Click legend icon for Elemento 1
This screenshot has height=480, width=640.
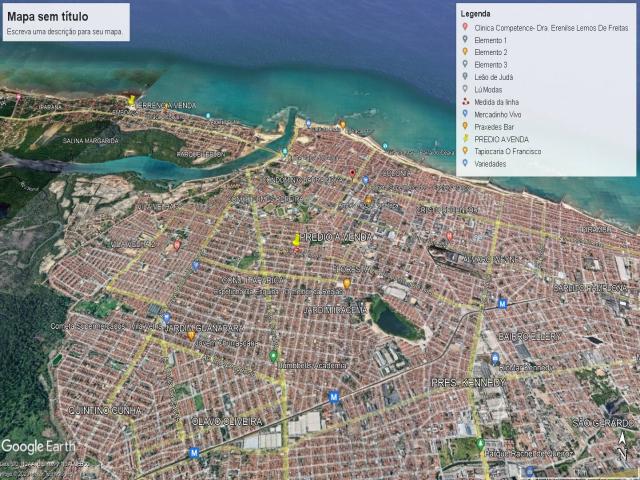coord(465,39)
